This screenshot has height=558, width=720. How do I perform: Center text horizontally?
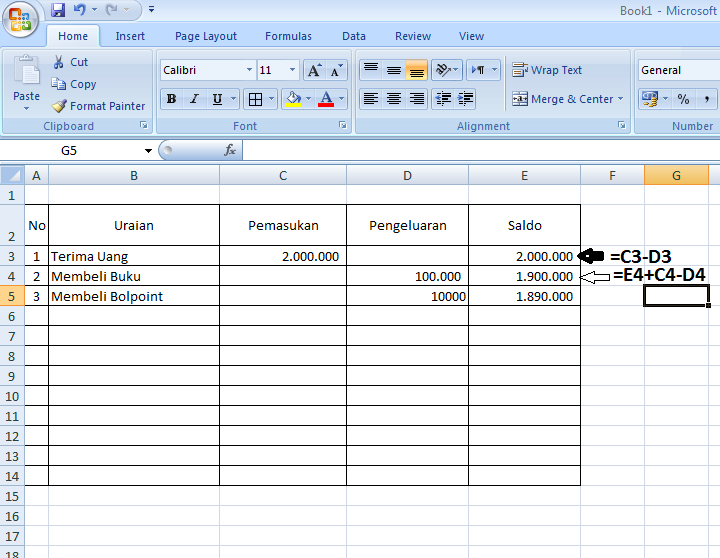[394, 99]
